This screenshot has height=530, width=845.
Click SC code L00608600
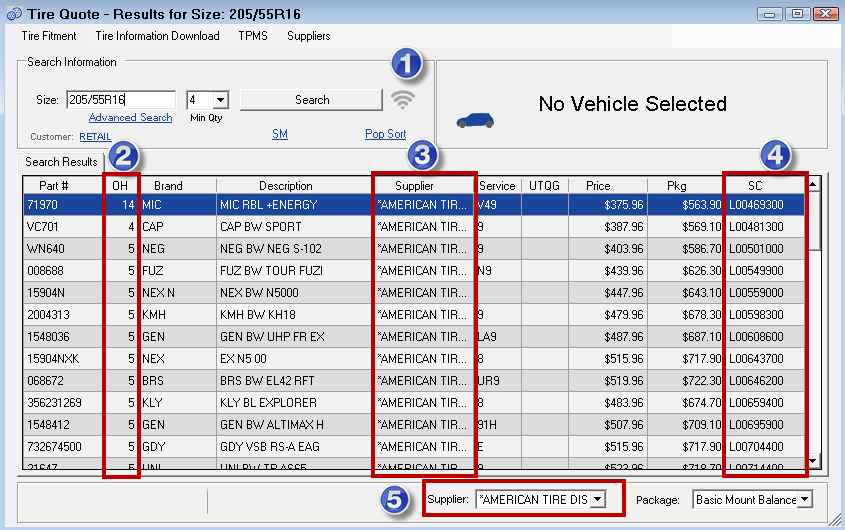click(757, 337)
